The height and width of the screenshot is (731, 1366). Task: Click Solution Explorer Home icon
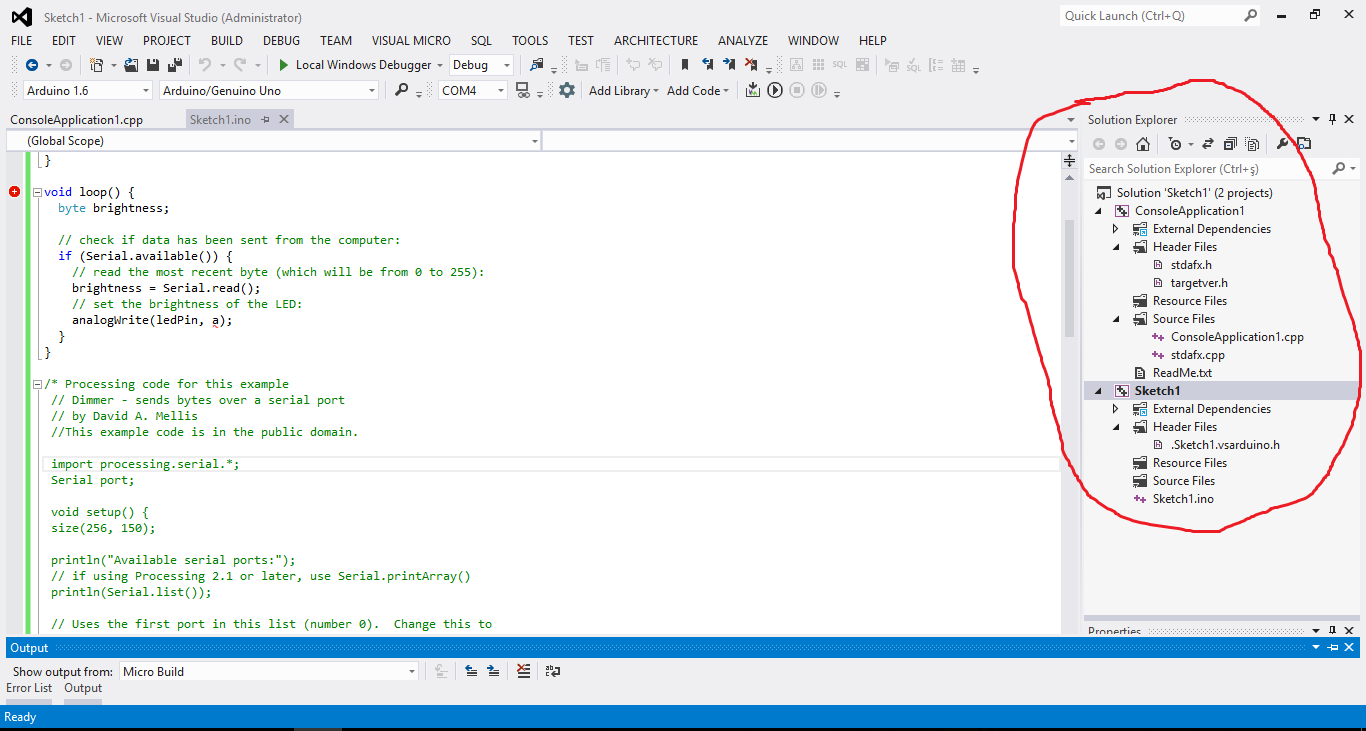1143,144
